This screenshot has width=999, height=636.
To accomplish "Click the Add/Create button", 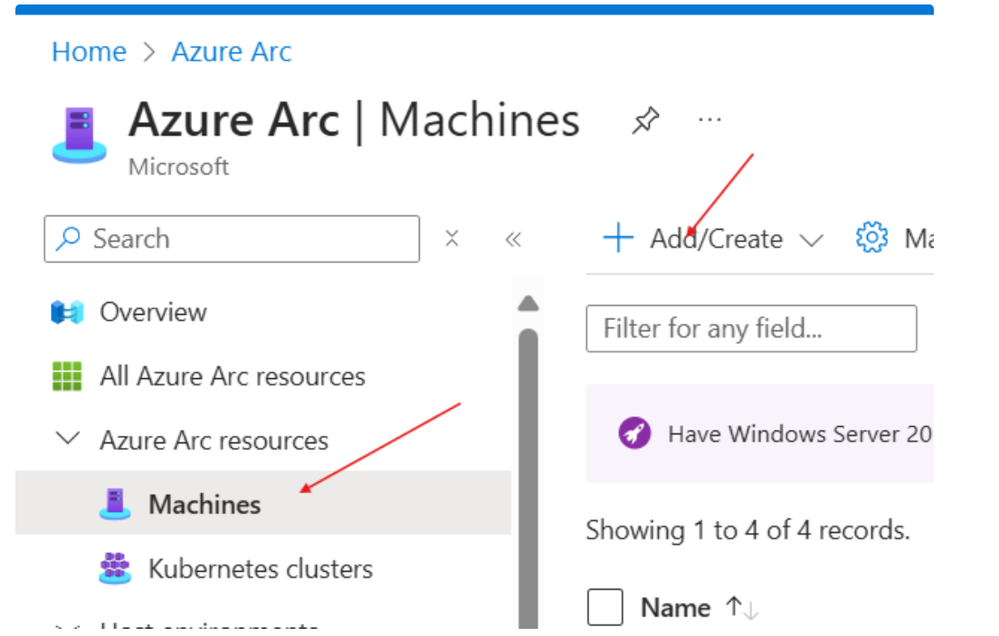I will coord(714,239).
